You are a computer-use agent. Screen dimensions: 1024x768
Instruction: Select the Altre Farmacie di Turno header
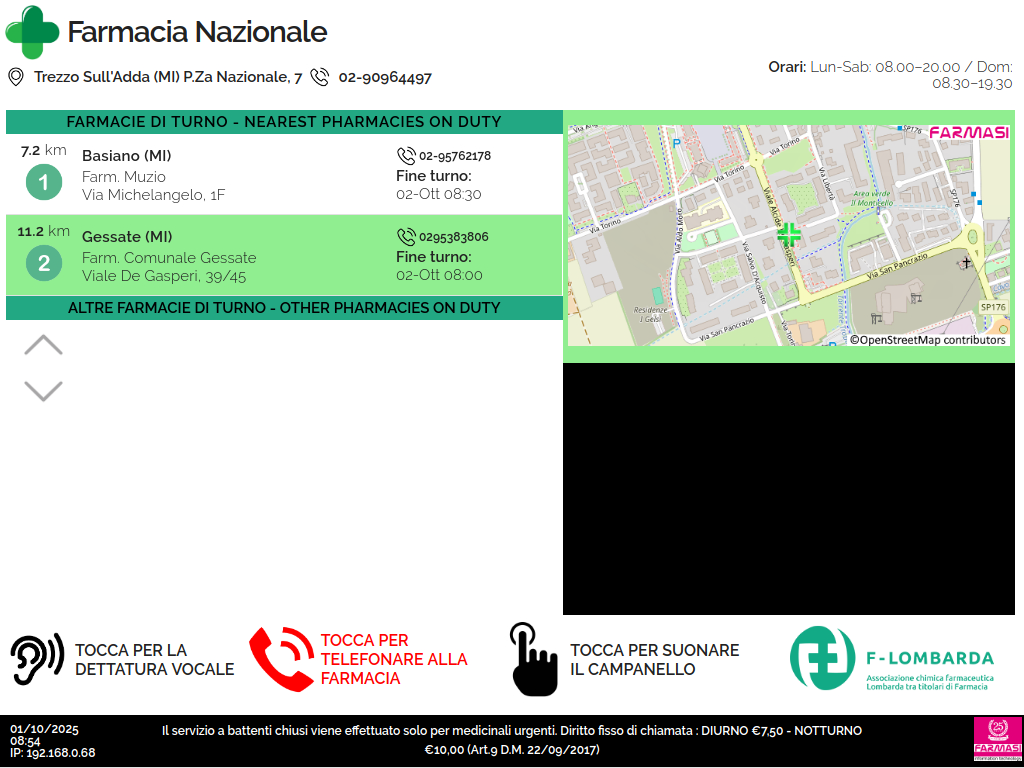click(284, 308)
